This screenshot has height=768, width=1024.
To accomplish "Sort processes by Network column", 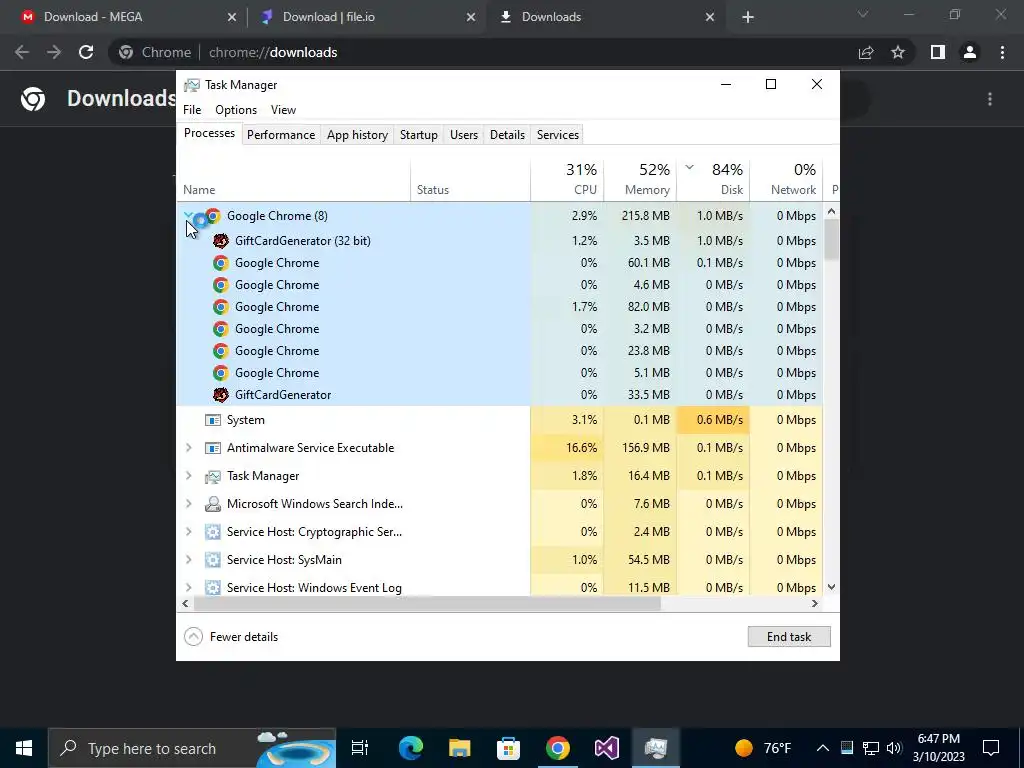I will (x=786, y=179).
